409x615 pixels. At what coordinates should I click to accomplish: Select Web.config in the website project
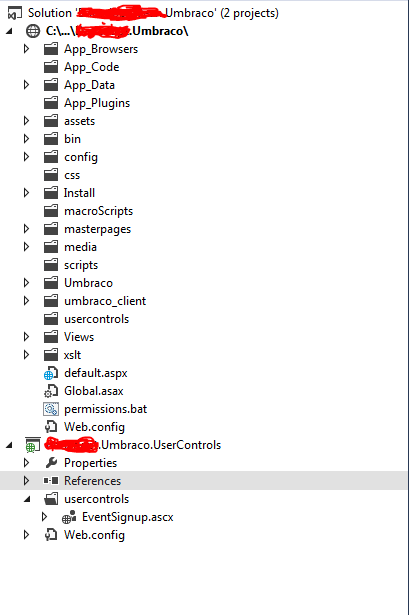coord(94,427)
